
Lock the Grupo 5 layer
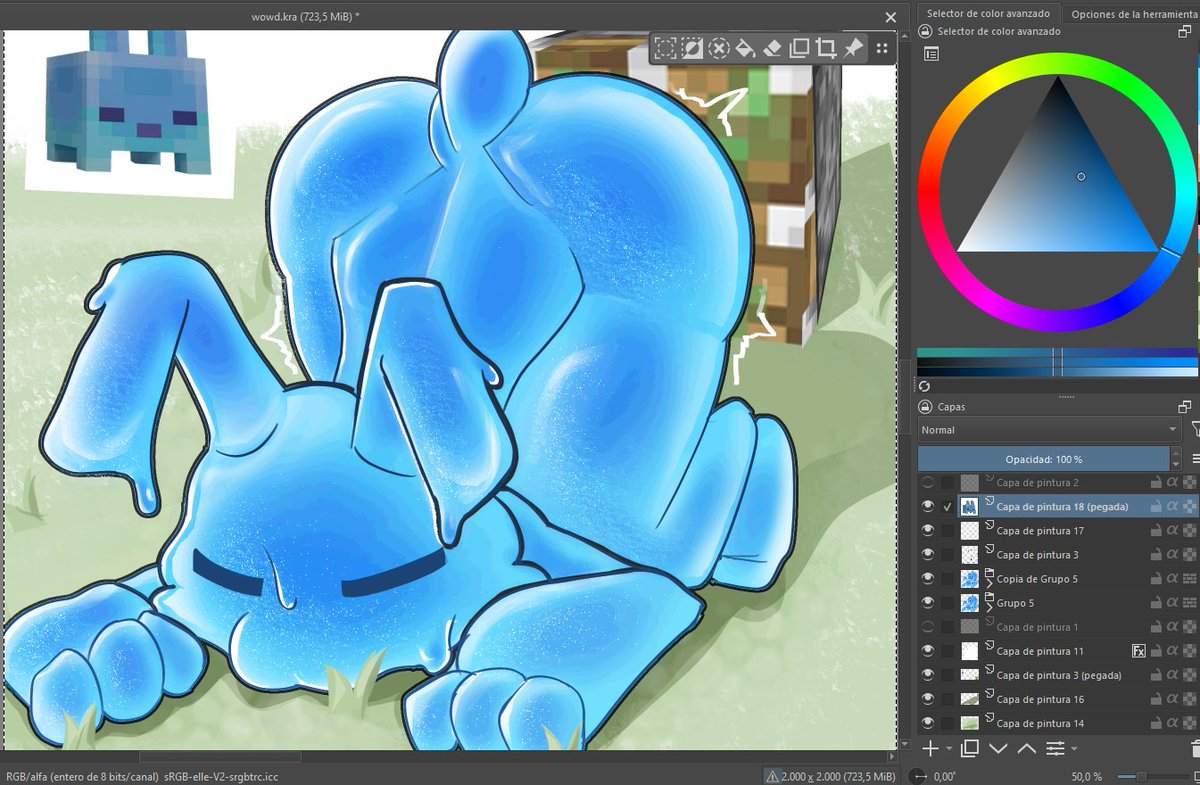[x=1155, y=603]
